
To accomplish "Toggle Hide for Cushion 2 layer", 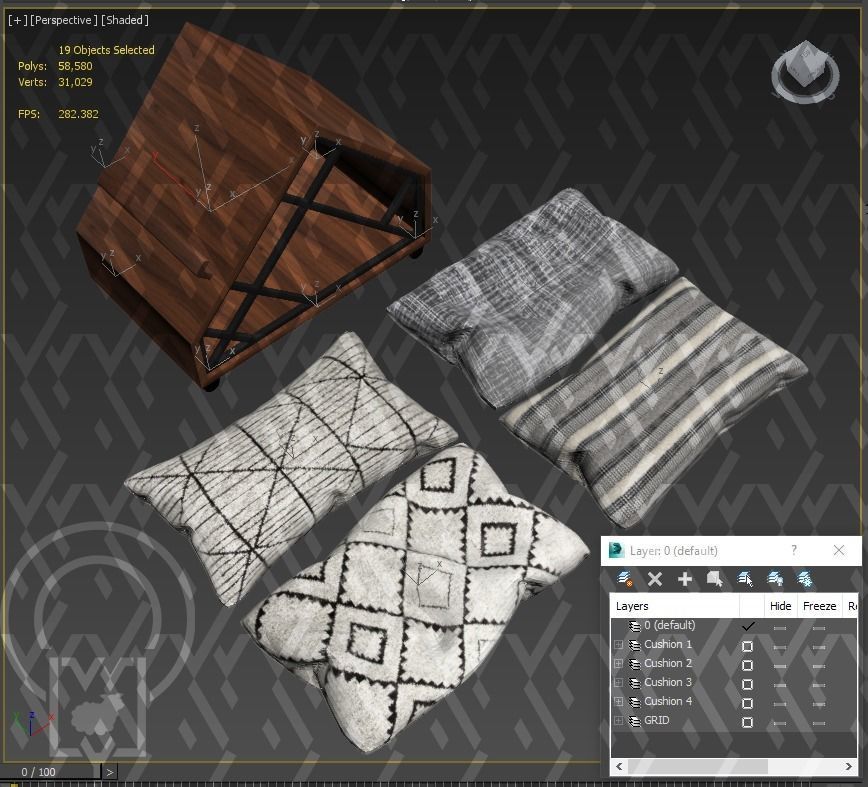I will click(x=780, y=666).
